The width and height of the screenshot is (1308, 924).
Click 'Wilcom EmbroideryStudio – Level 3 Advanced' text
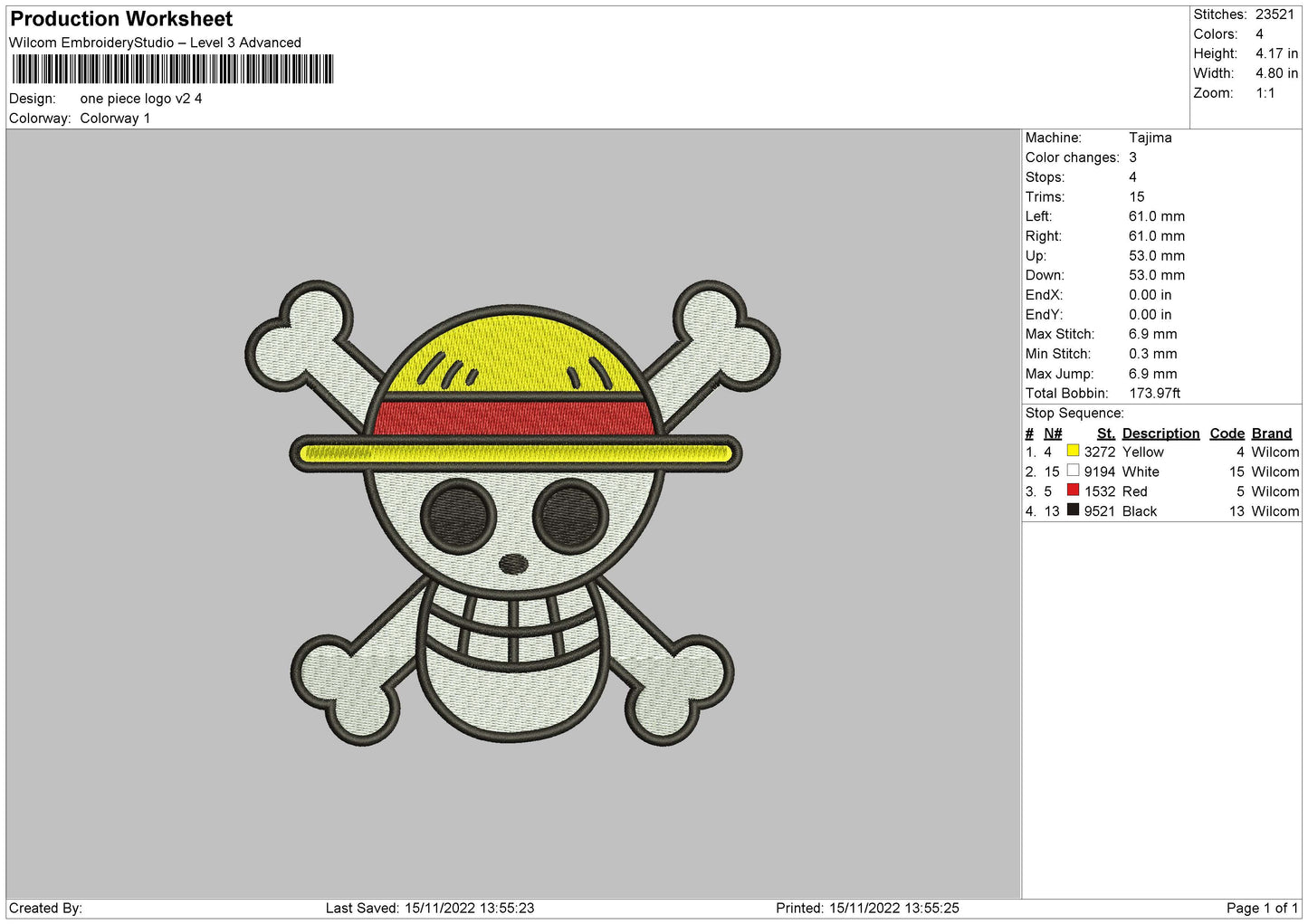tap(155, 43)
